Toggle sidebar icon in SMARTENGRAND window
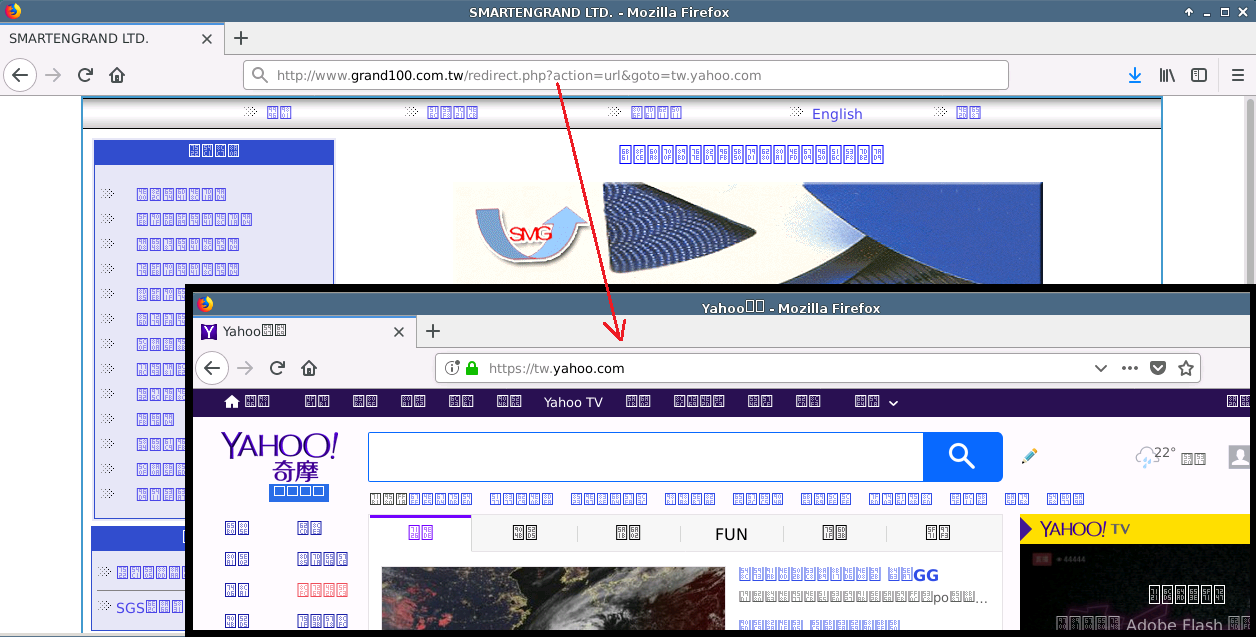Screen dimensions: 1256x637 point(1199,75)
